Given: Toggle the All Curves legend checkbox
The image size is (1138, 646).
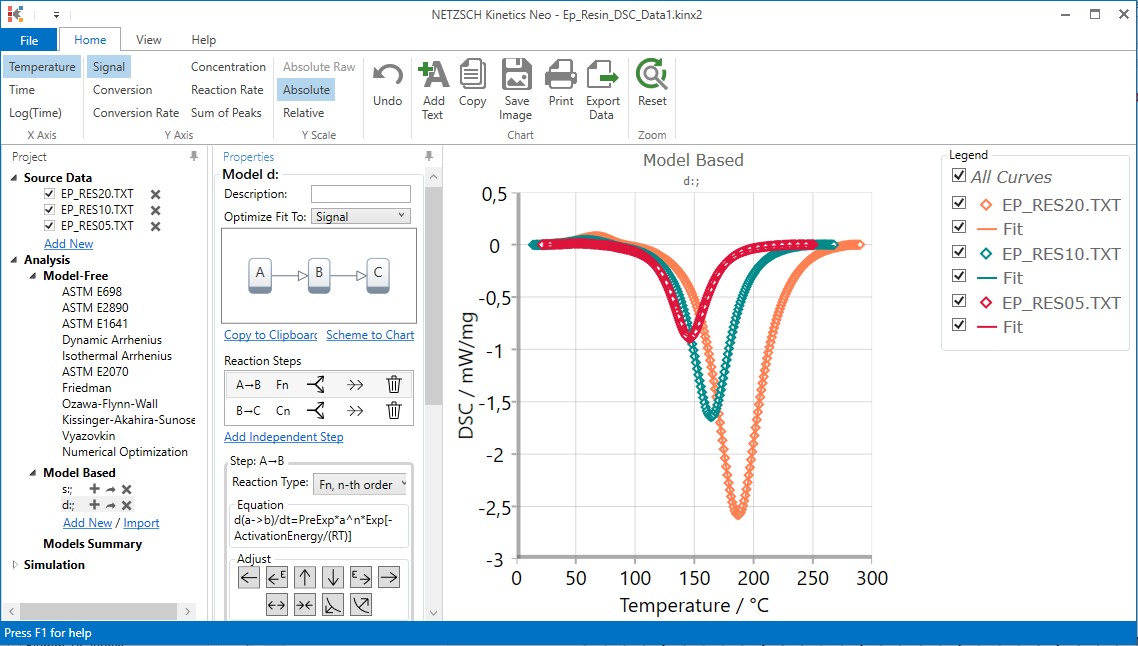Looking at the screenshot, I should click(959, 176).
